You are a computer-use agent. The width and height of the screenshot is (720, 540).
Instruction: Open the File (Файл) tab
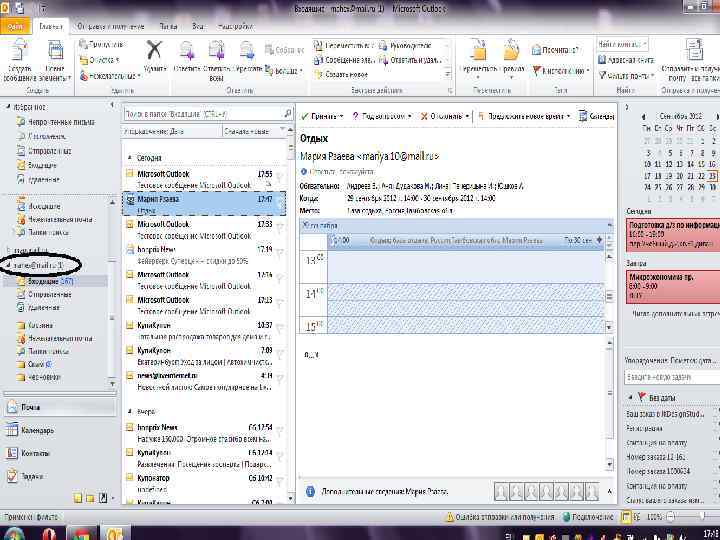coord(15,27)
